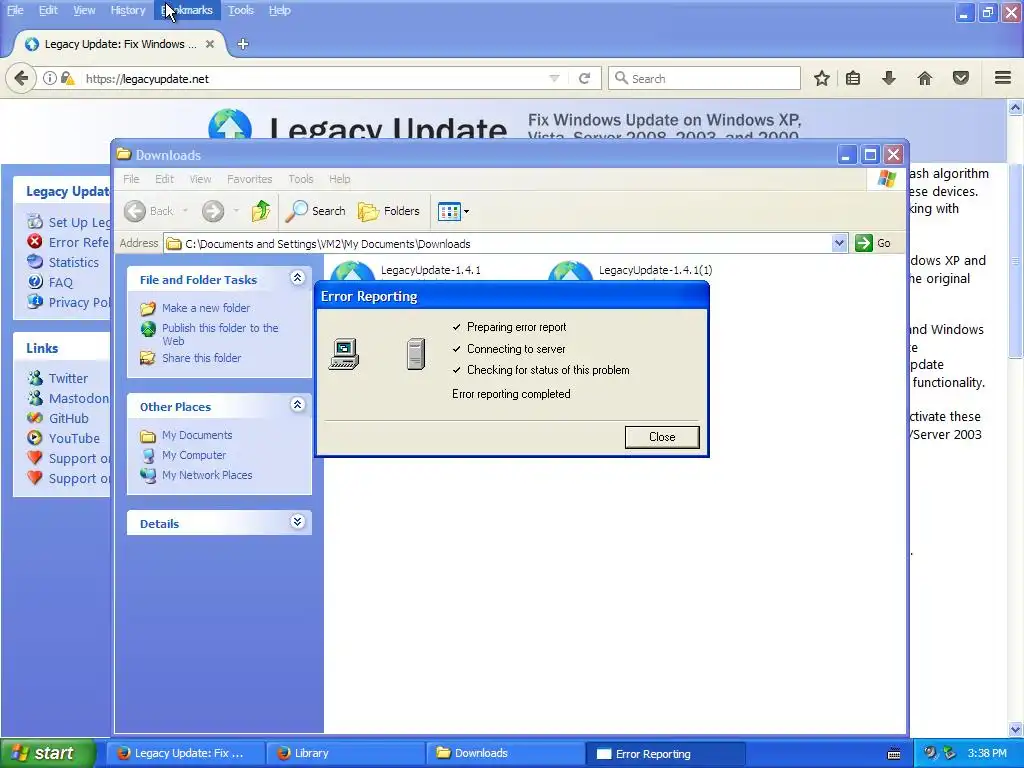
Task: Click Windows Start button
Action: (x=47, y=753)
